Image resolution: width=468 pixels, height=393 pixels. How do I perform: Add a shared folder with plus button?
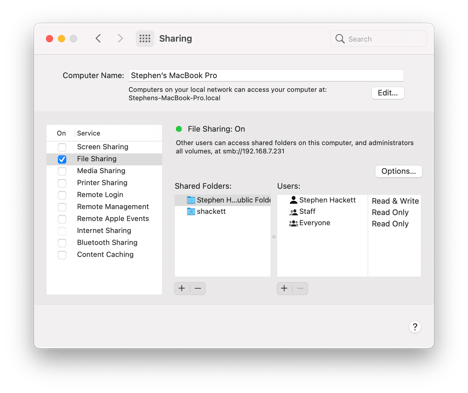click(x=182, y=288)
